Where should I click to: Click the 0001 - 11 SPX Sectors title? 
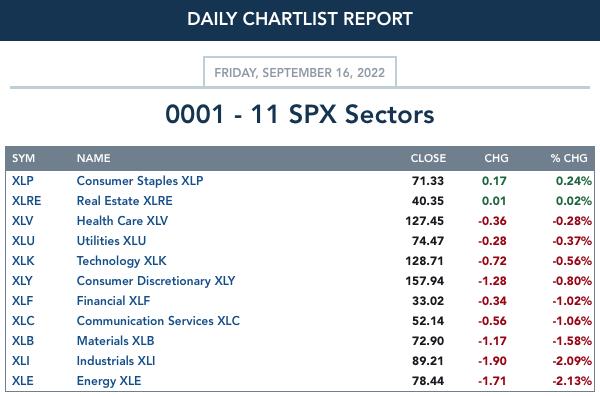300,114
